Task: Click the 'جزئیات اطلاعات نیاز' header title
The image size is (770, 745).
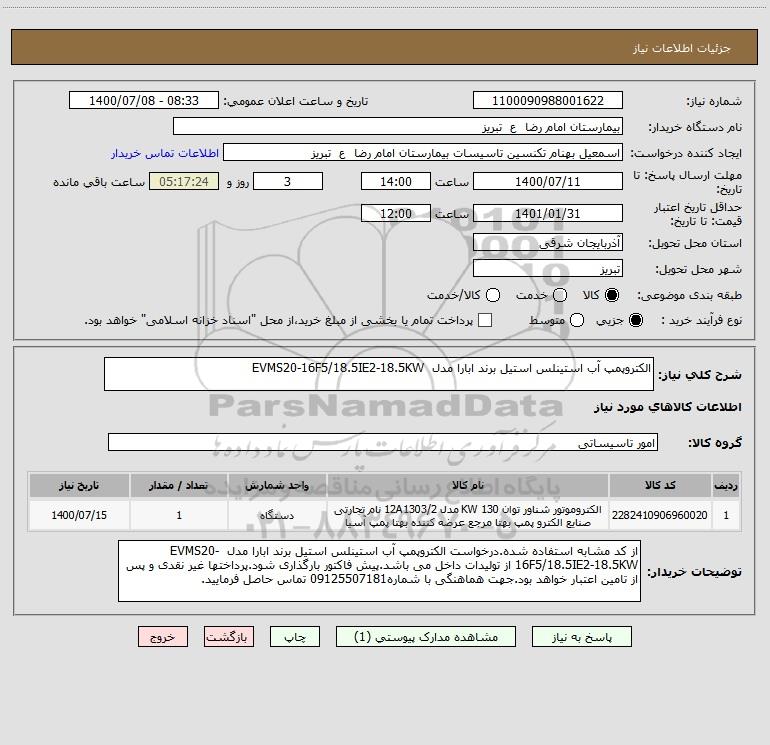Action: tap(682, 48)
